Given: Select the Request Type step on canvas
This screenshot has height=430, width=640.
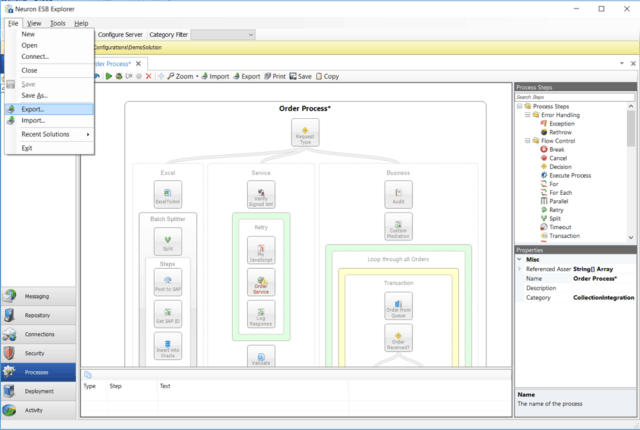Looking at the screenshot, I should [305, 133].
